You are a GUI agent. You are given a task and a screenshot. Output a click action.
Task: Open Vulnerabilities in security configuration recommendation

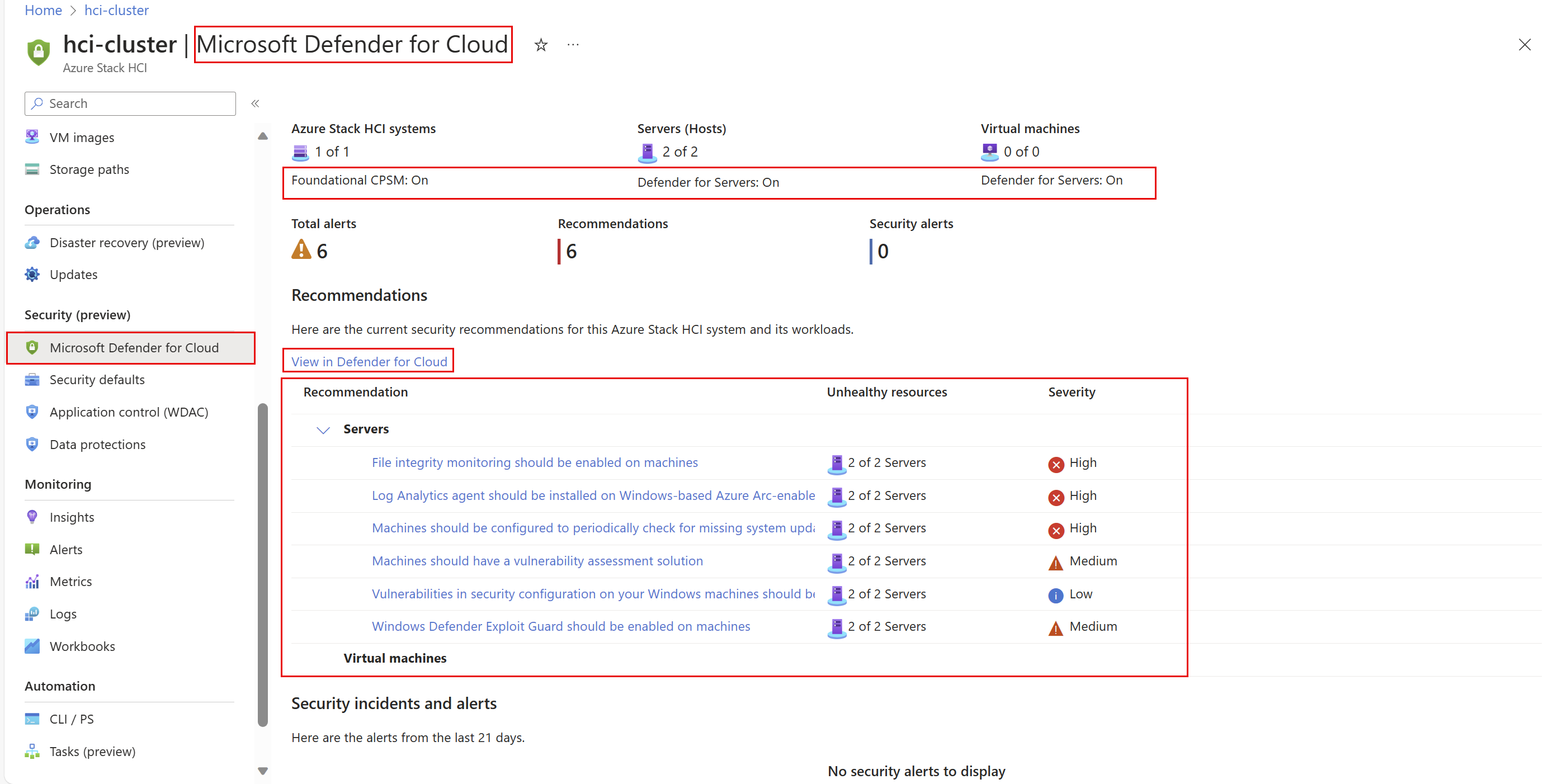click(593, 594)
